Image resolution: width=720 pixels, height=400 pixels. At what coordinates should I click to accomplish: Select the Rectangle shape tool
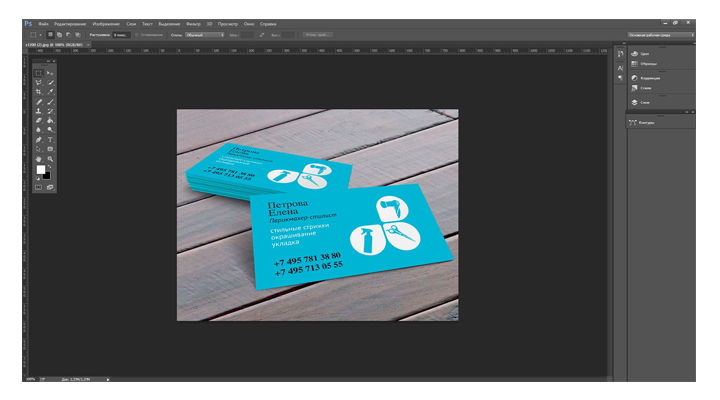(x=50, y=149)
